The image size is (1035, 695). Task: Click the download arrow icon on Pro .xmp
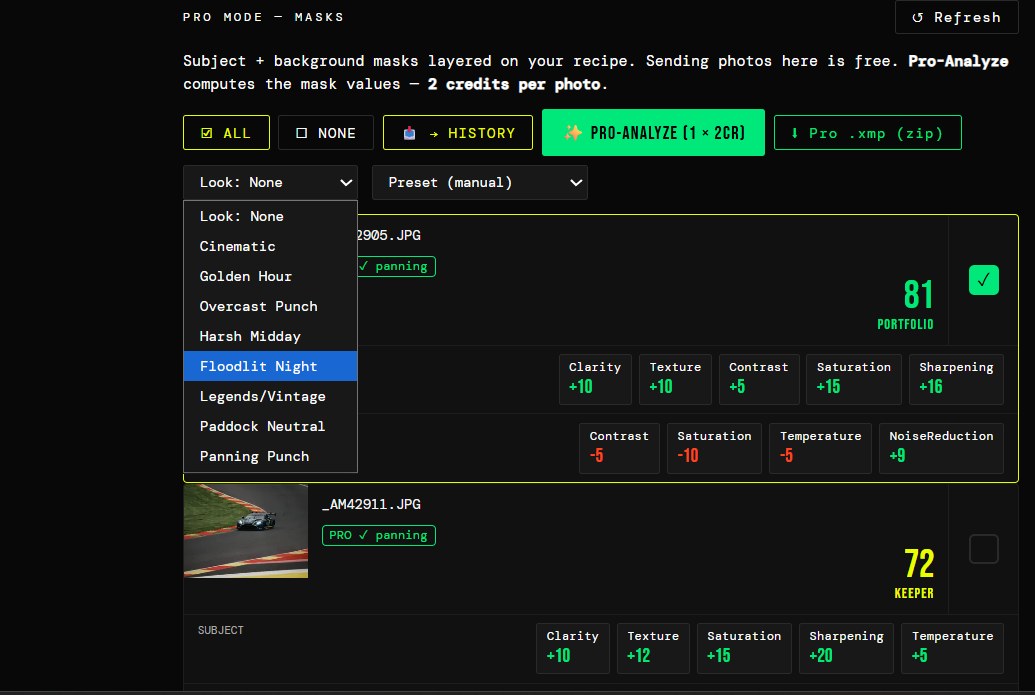tap(795, 133)
